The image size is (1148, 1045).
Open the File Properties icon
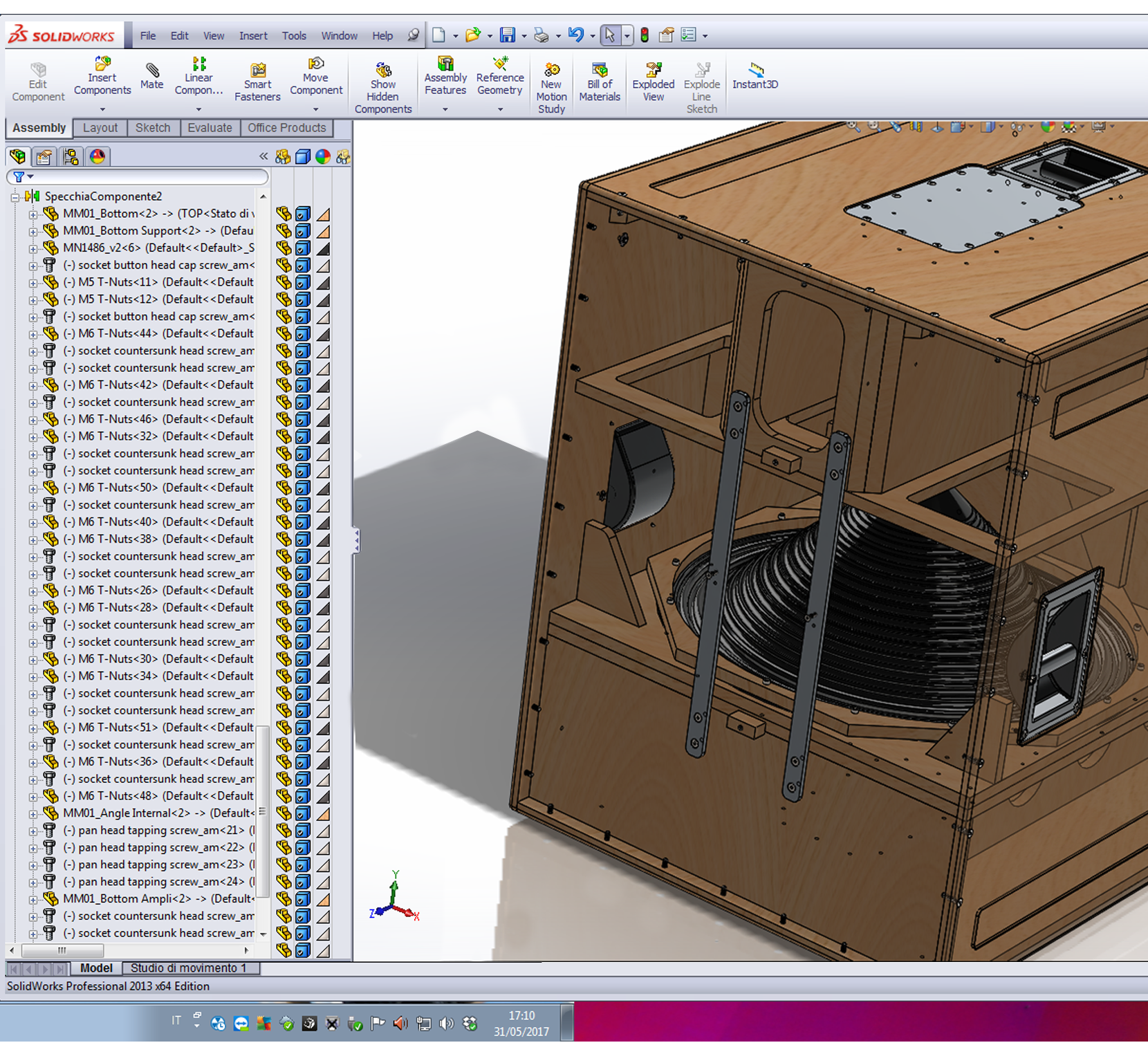666,35
